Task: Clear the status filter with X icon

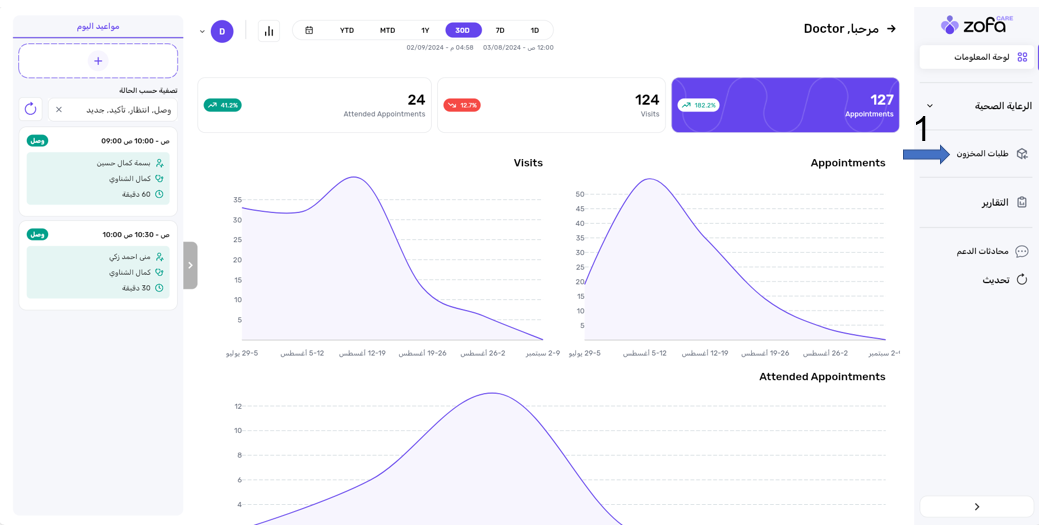Action: pos(59,110)
